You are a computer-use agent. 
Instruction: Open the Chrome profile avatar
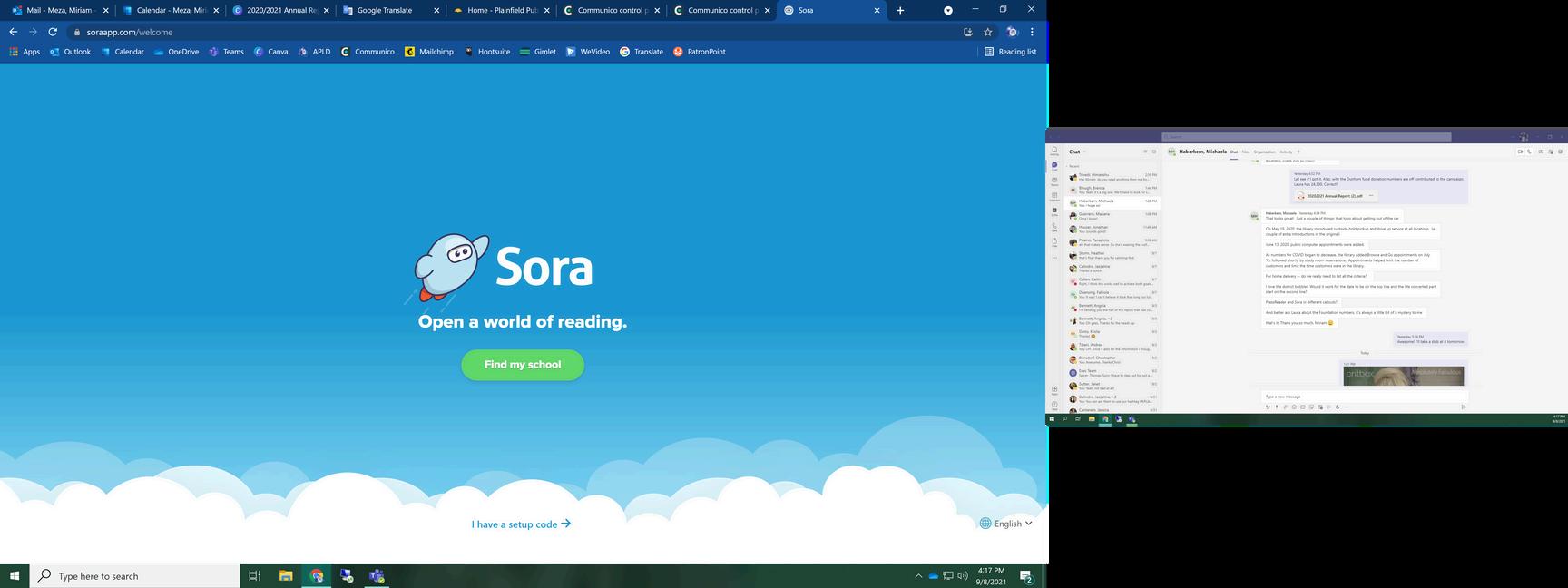[1013, 32]
